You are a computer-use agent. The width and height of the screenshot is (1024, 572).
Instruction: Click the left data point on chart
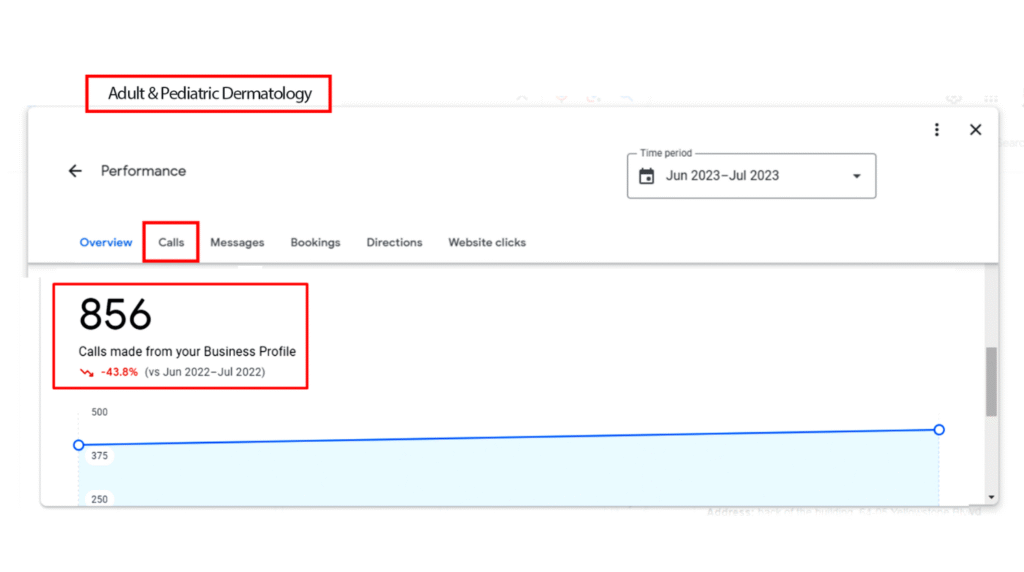[79, 445]
